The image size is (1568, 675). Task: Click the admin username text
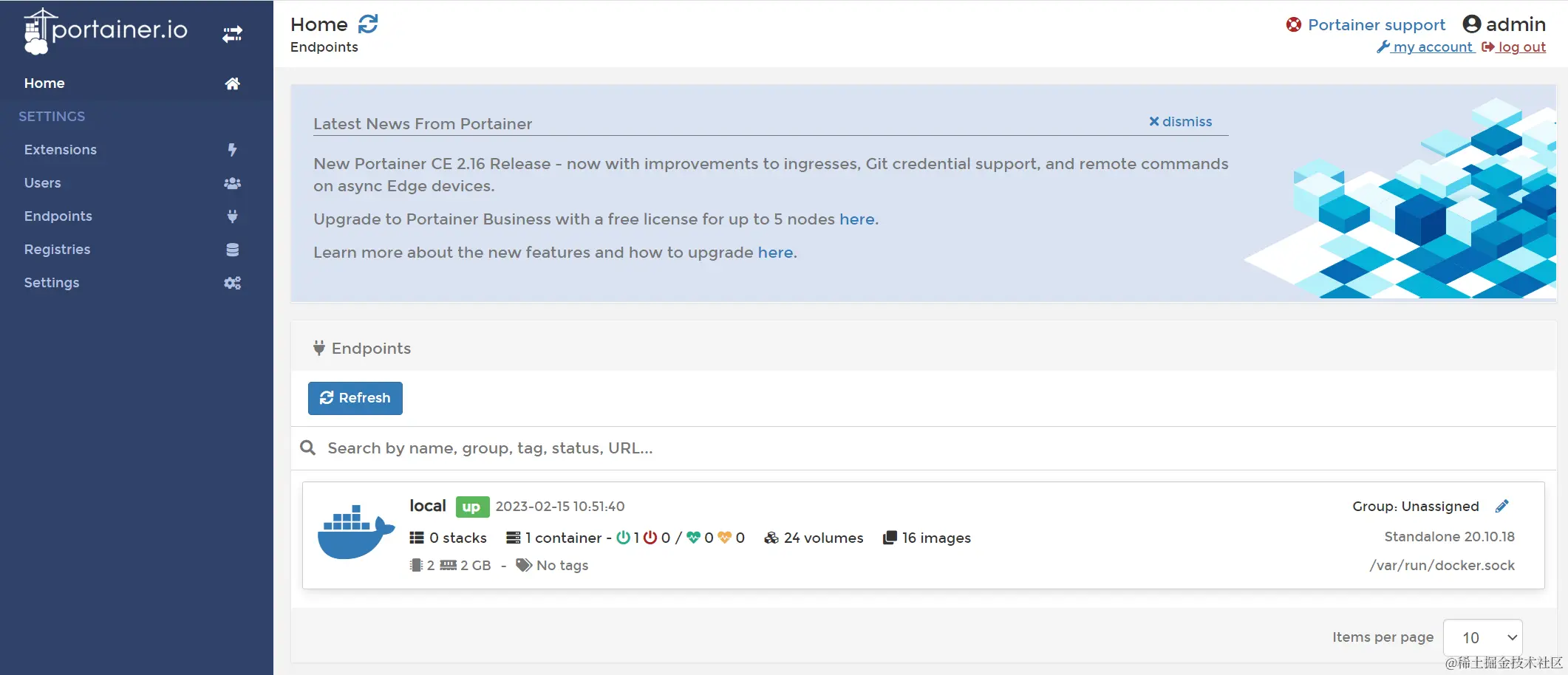1516,24
